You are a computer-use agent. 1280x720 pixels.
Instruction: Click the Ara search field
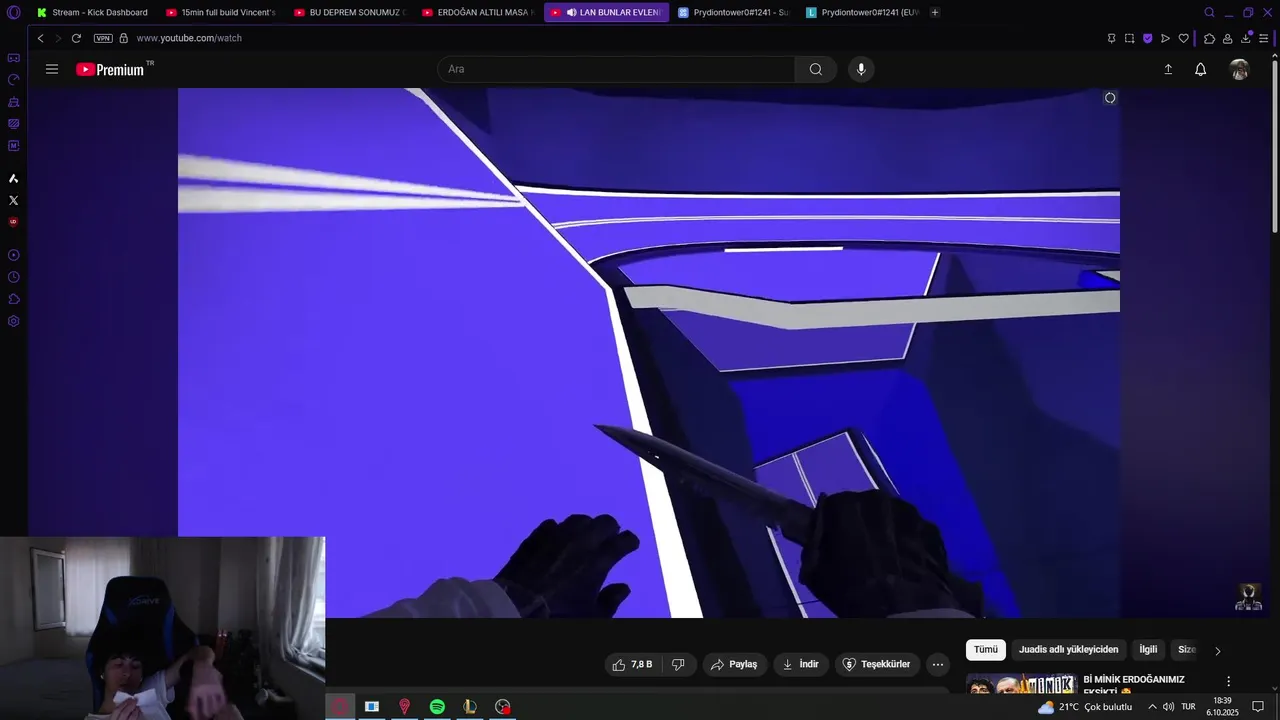(x=616, y=69)
